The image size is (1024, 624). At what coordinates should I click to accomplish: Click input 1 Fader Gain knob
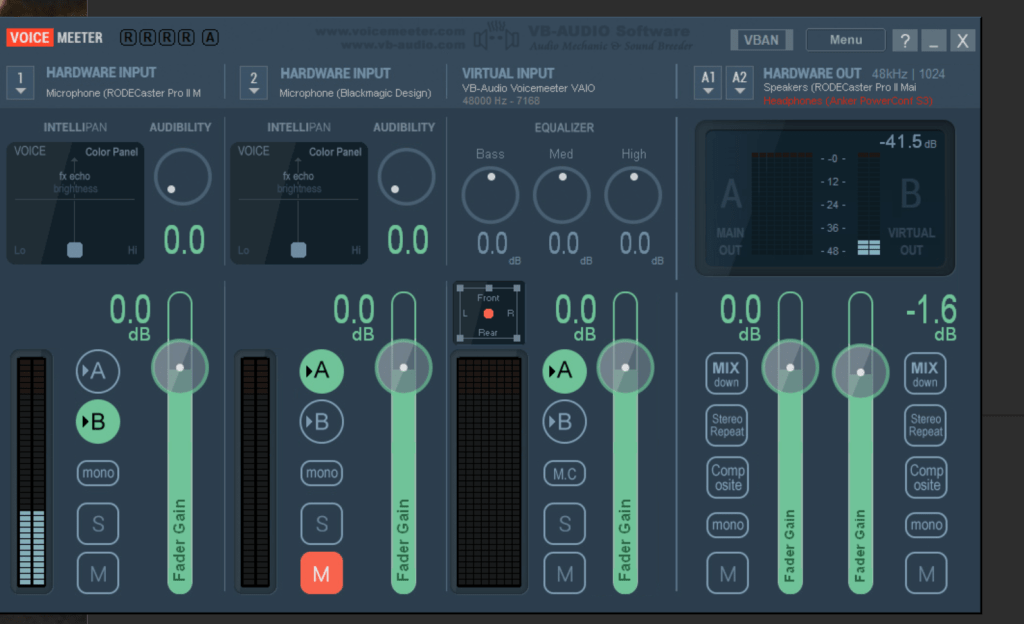(180, 367)
